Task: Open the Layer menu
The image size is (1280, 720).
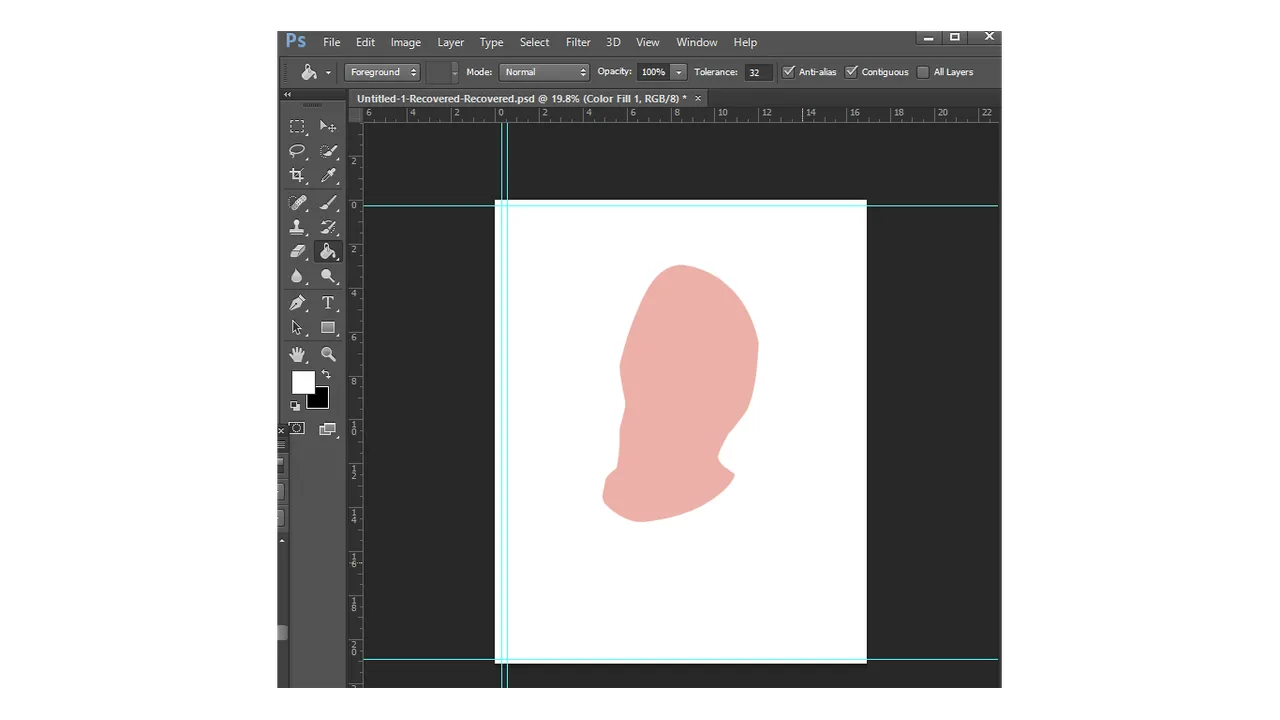Action: pyautogui.click(x=450, y=42)
